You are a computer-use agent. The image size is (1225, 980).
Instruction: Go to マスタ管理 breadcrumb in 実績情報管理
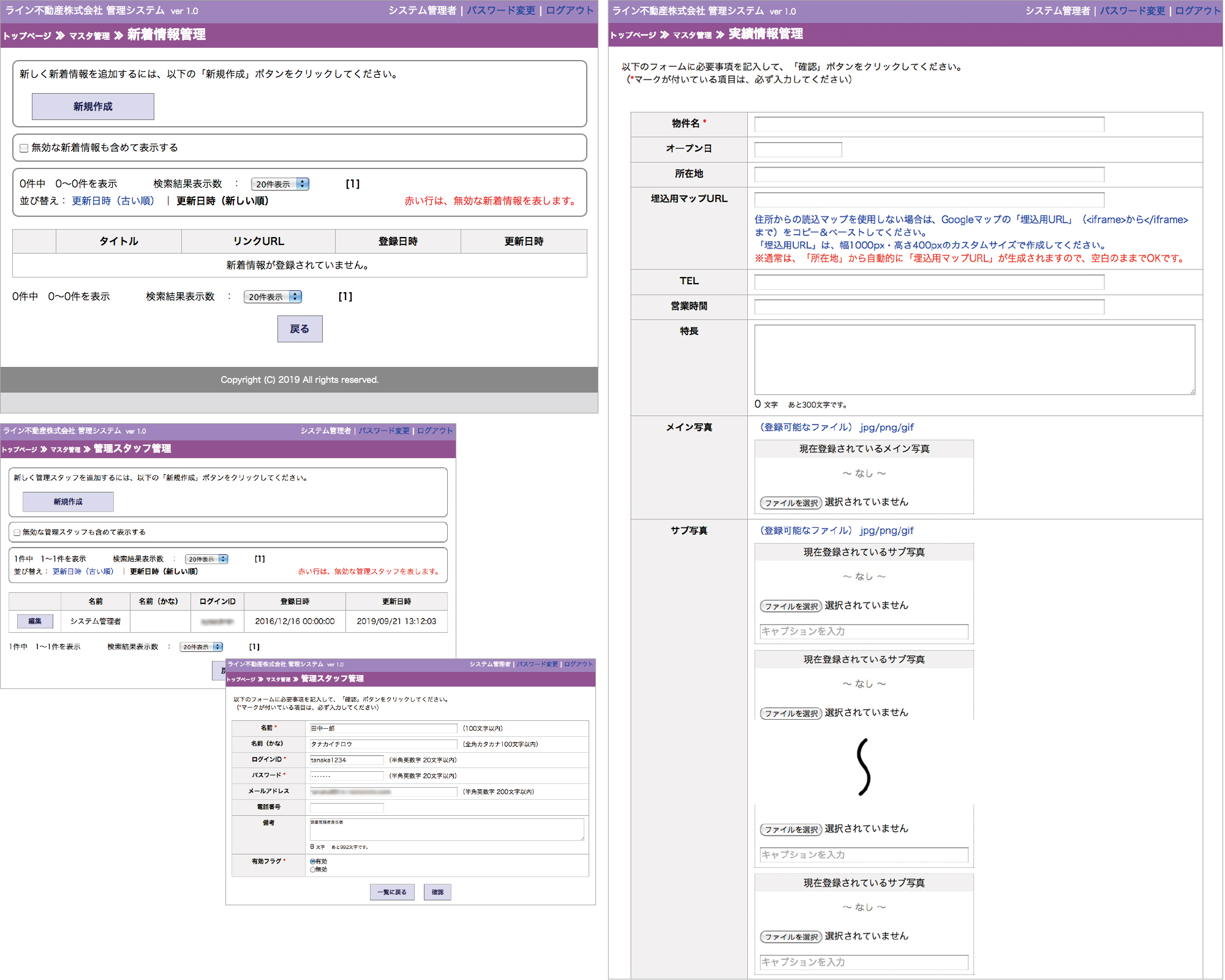[x=692, y=35]
